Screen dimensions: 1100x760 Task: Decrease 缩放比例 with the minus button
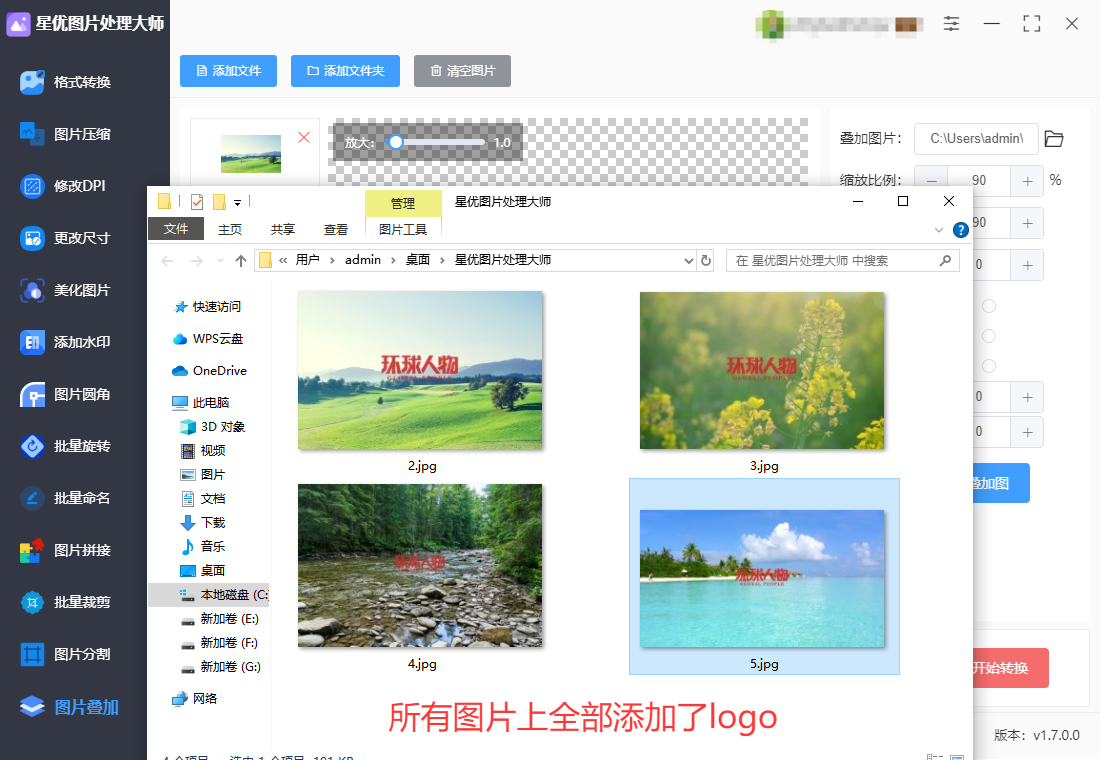[932, 181]
